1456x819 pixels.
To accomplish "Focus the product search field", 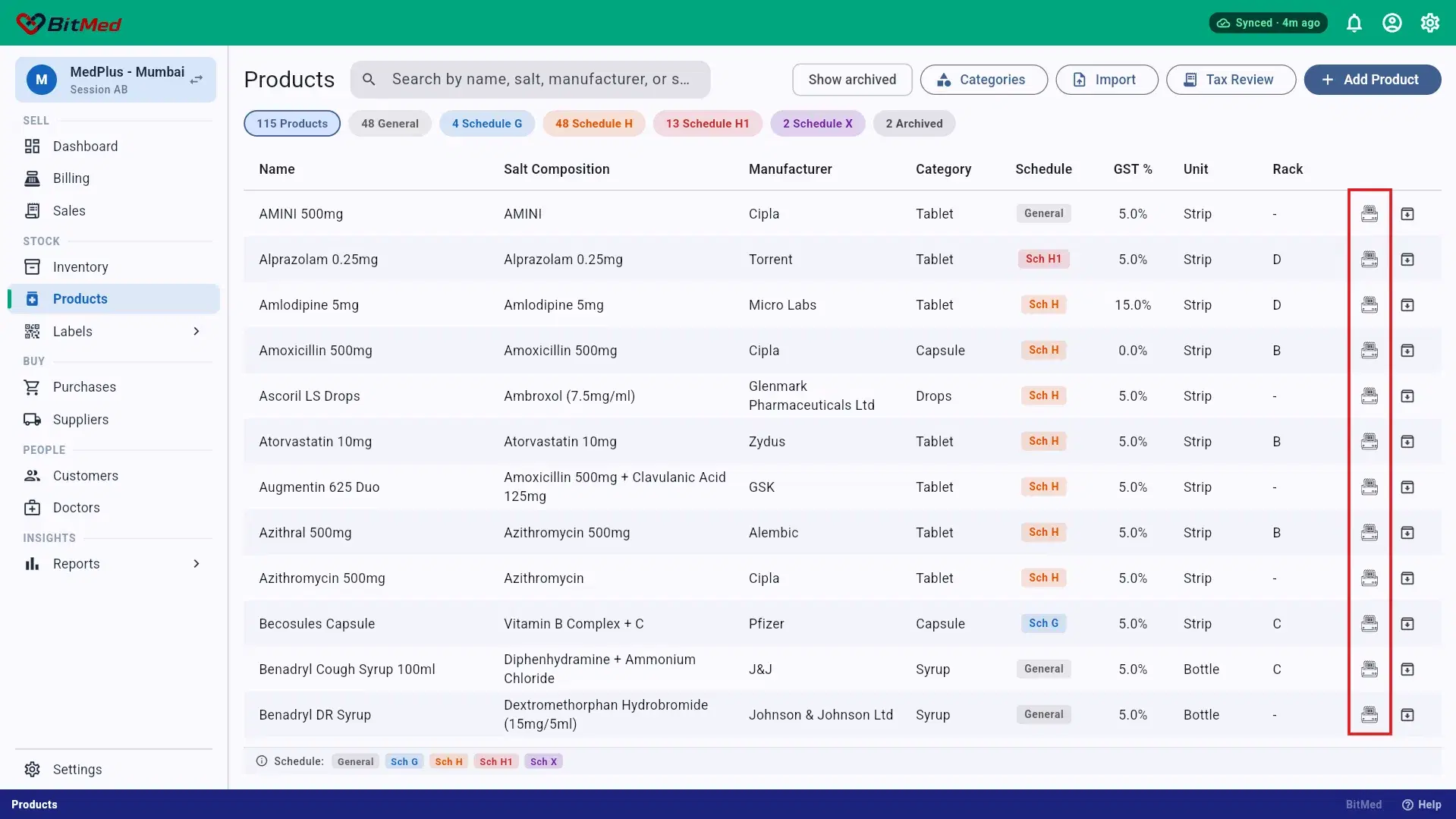I will tap(530, 80).
